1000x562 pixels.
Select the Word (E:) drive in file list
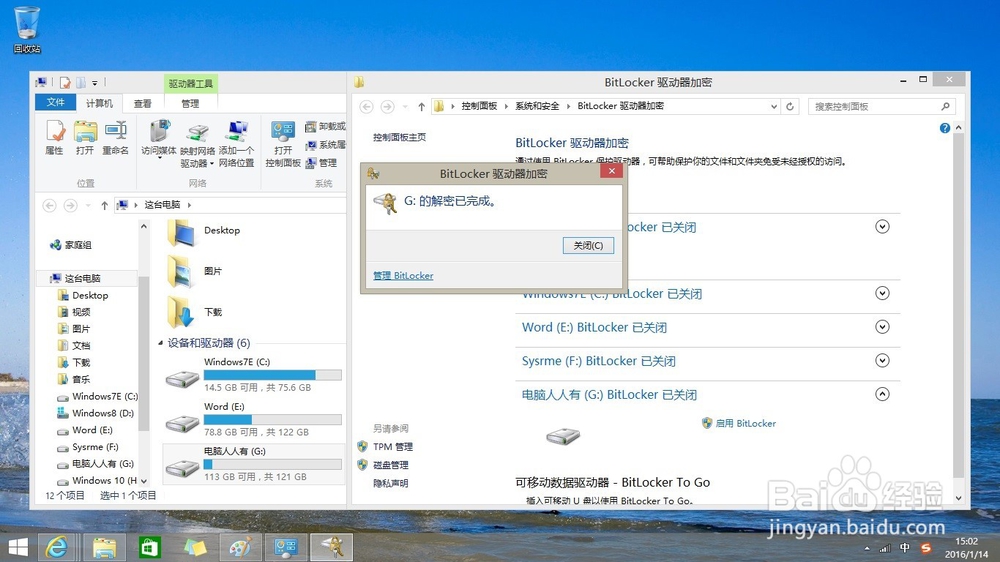[253, 420]
